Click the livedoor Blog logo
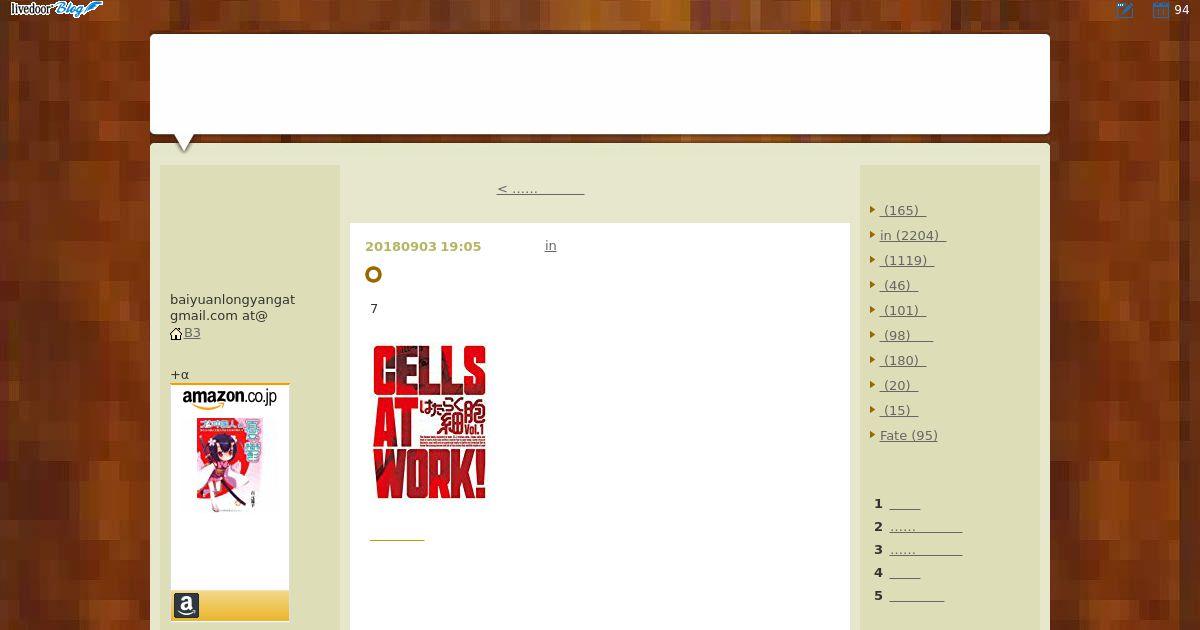Image resolution: width=1200 pixels, height=630 pixels. click(x=56, y=9)
